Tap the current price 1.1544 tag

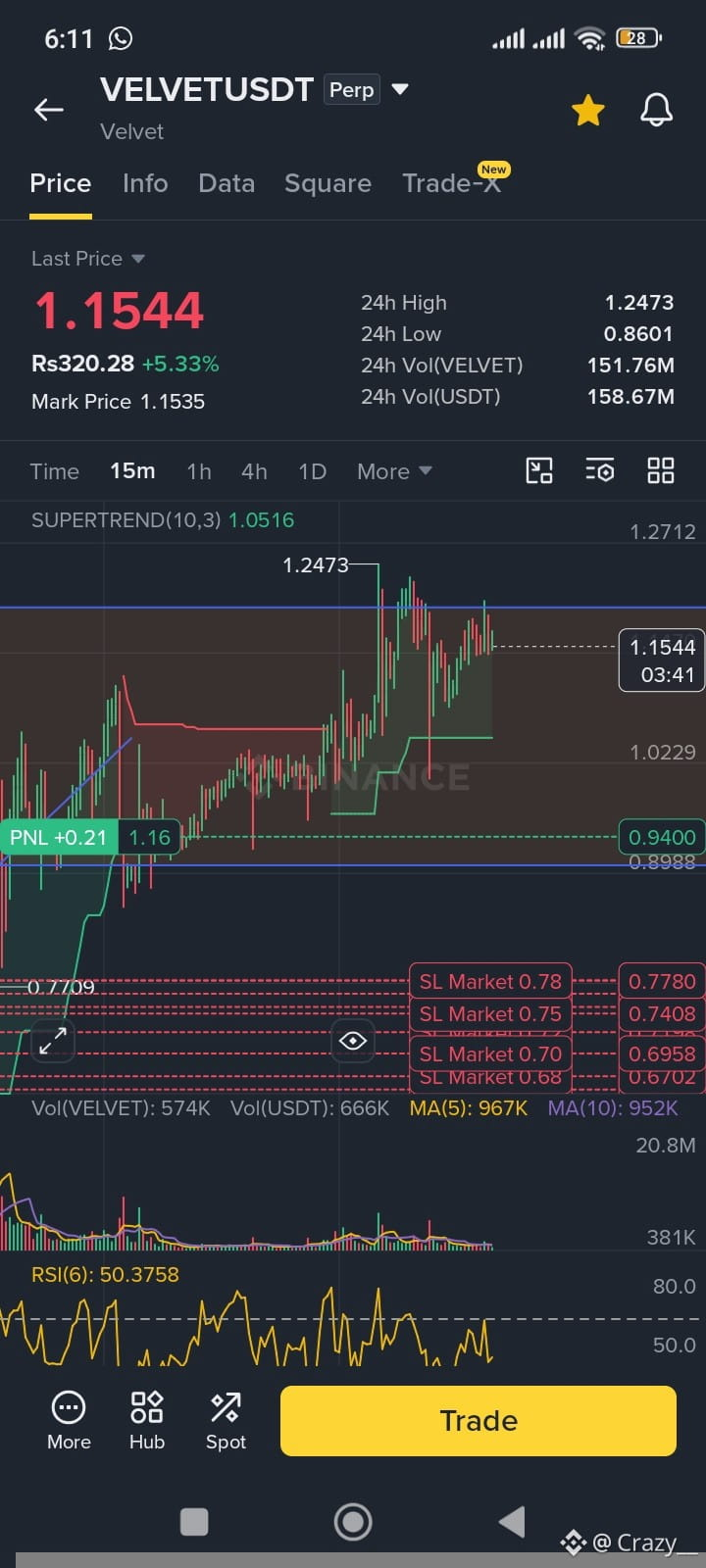point(662,661)
